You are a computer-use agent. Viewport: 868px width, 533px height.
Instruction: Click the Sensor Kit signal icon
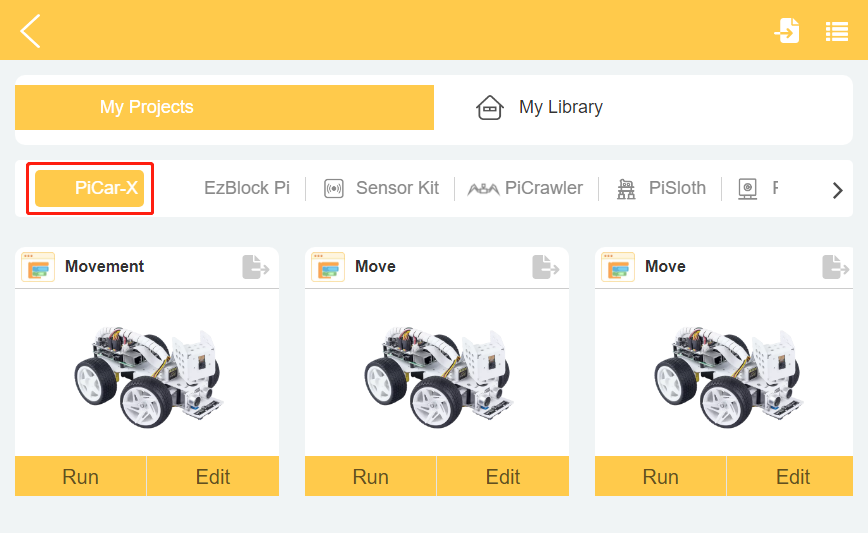pyautogui.click(x=334, y=189)
